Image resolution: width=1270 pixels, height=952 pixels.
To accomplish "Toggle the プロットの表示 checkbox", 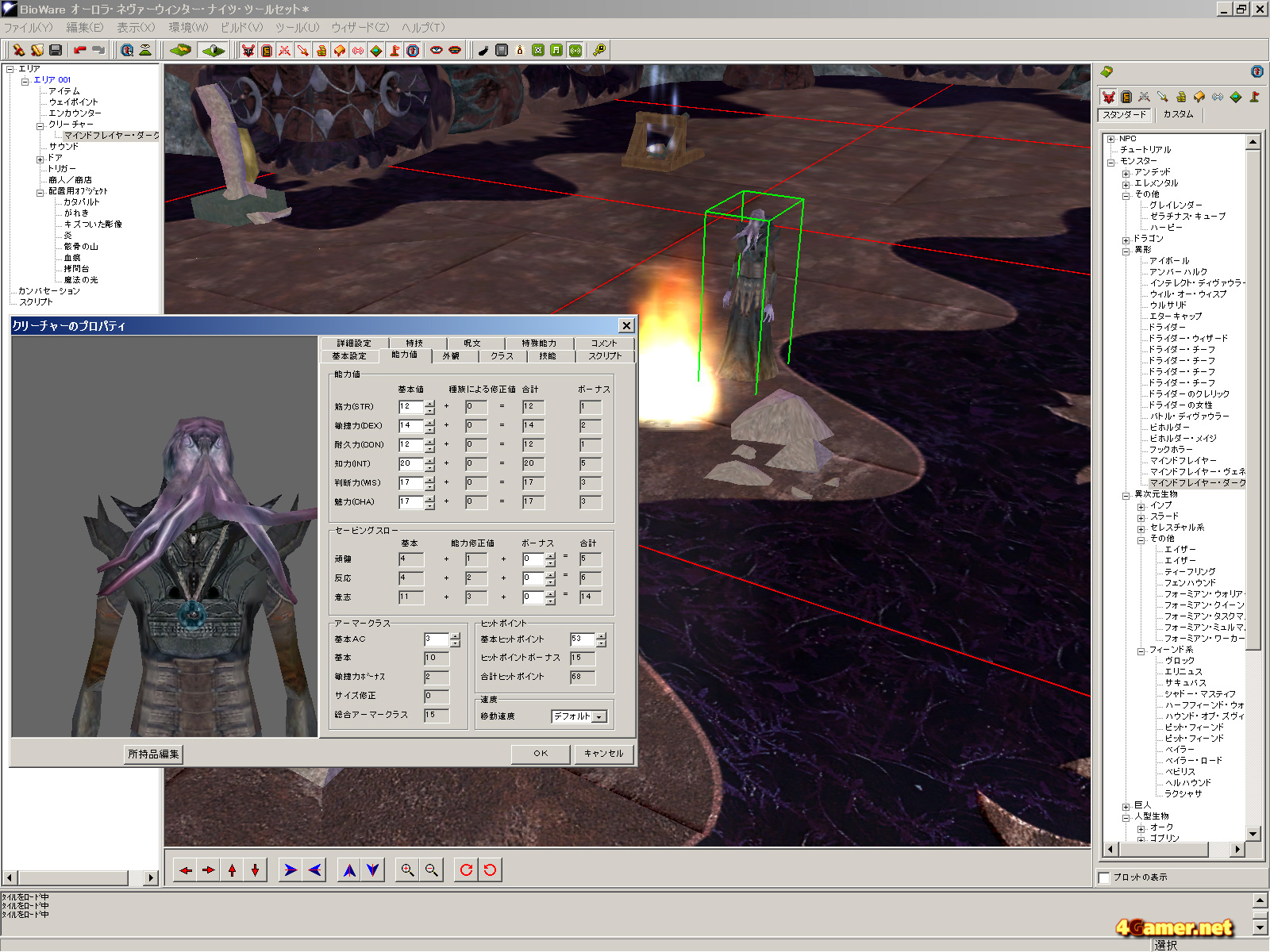I will [x=1104, y=877].
